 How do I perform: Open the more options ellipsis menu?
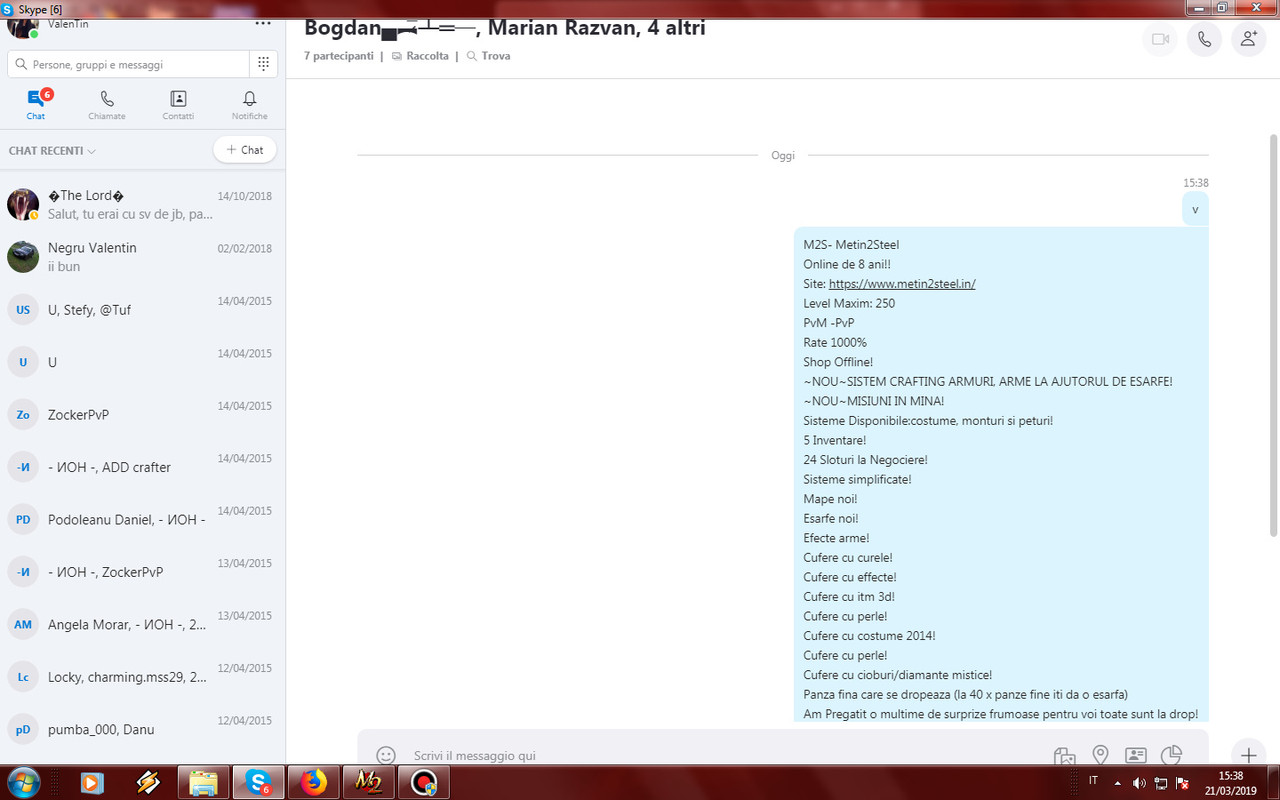point(263,23)
